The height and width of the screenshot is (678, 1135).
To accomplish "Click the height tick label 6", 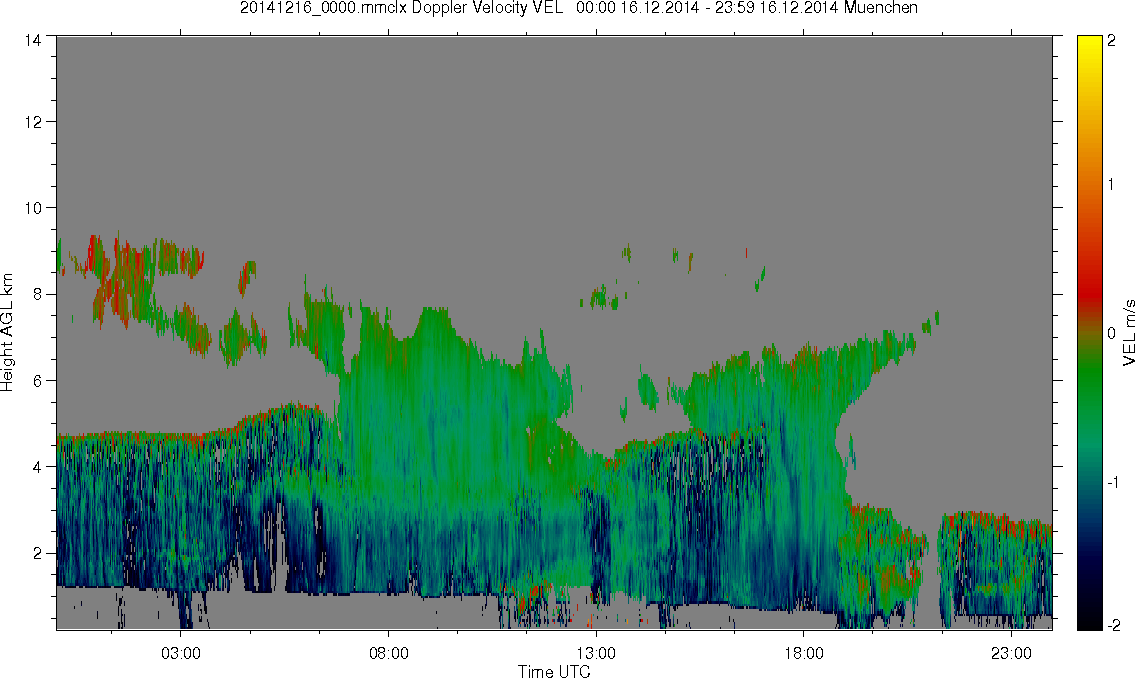I will 36,381.
